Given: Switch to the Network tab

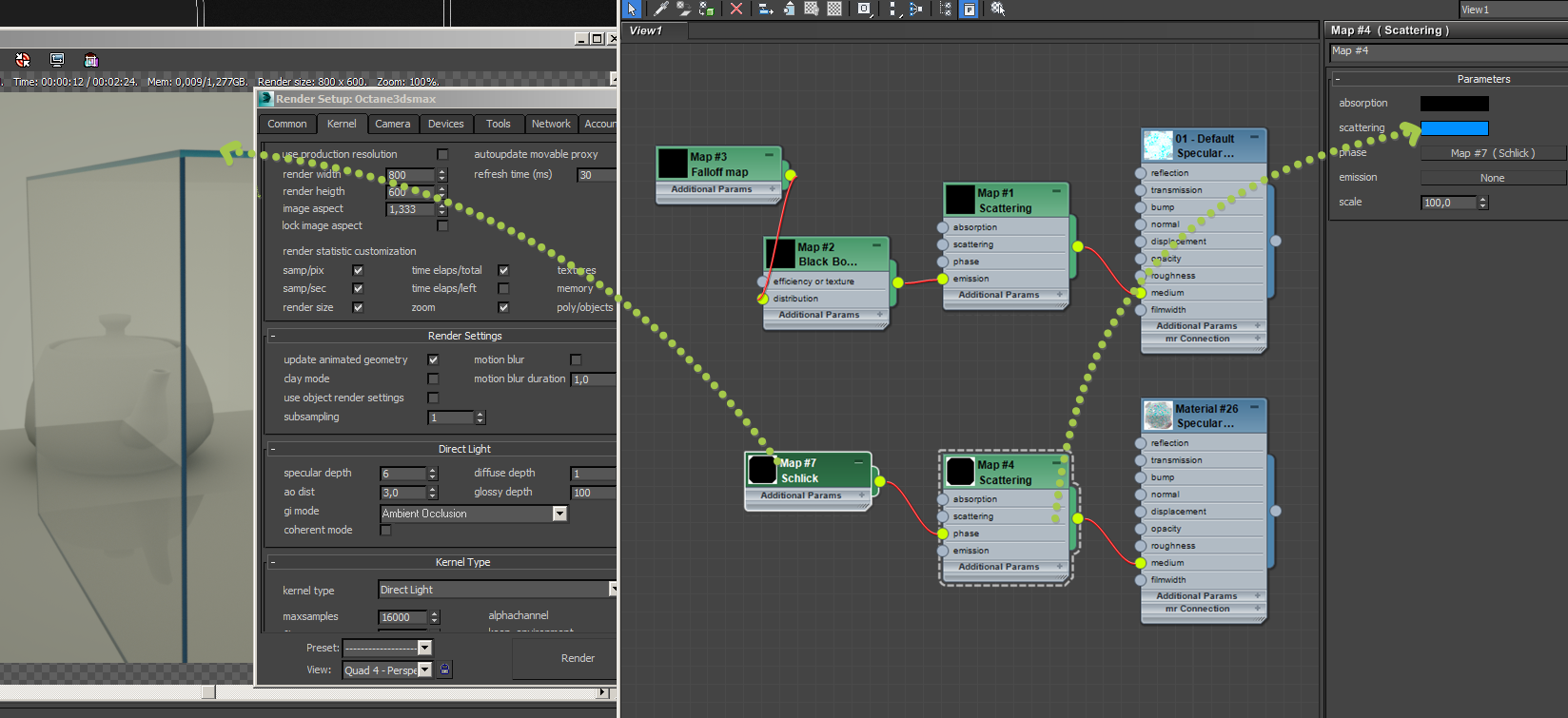Looking at the screenshot, I should [551, 124].
